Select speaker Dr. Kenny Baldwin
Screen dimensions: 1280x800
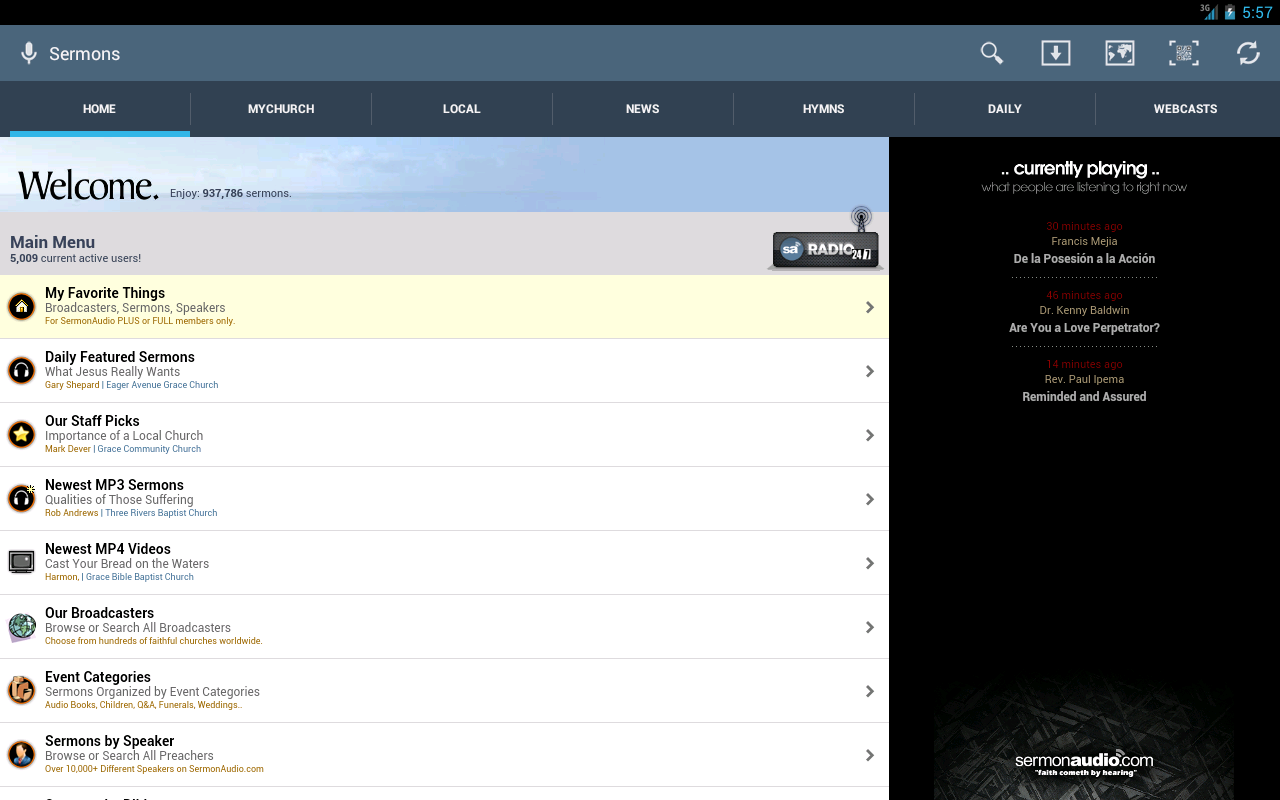(x=1084, y=310)
